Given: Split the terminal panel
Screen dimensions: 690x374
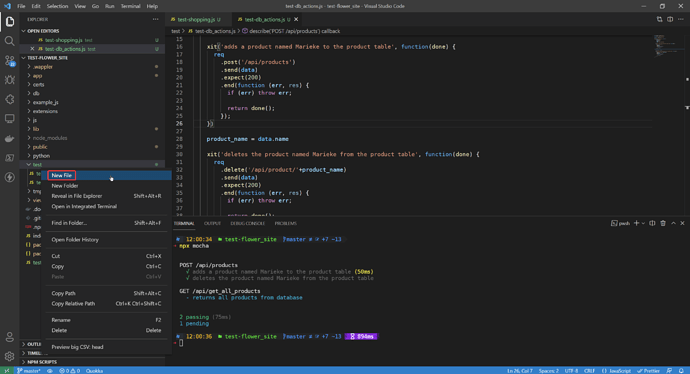Looking at the screenshot, I should pyautogui.click(x=652, y=223).
